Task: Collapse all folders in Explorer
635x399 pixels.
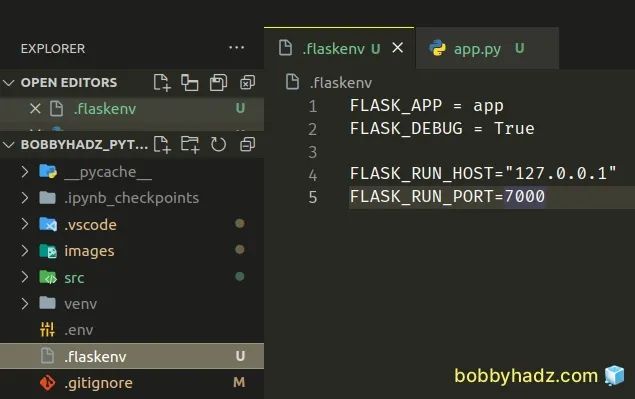Action: coord(247,144)
